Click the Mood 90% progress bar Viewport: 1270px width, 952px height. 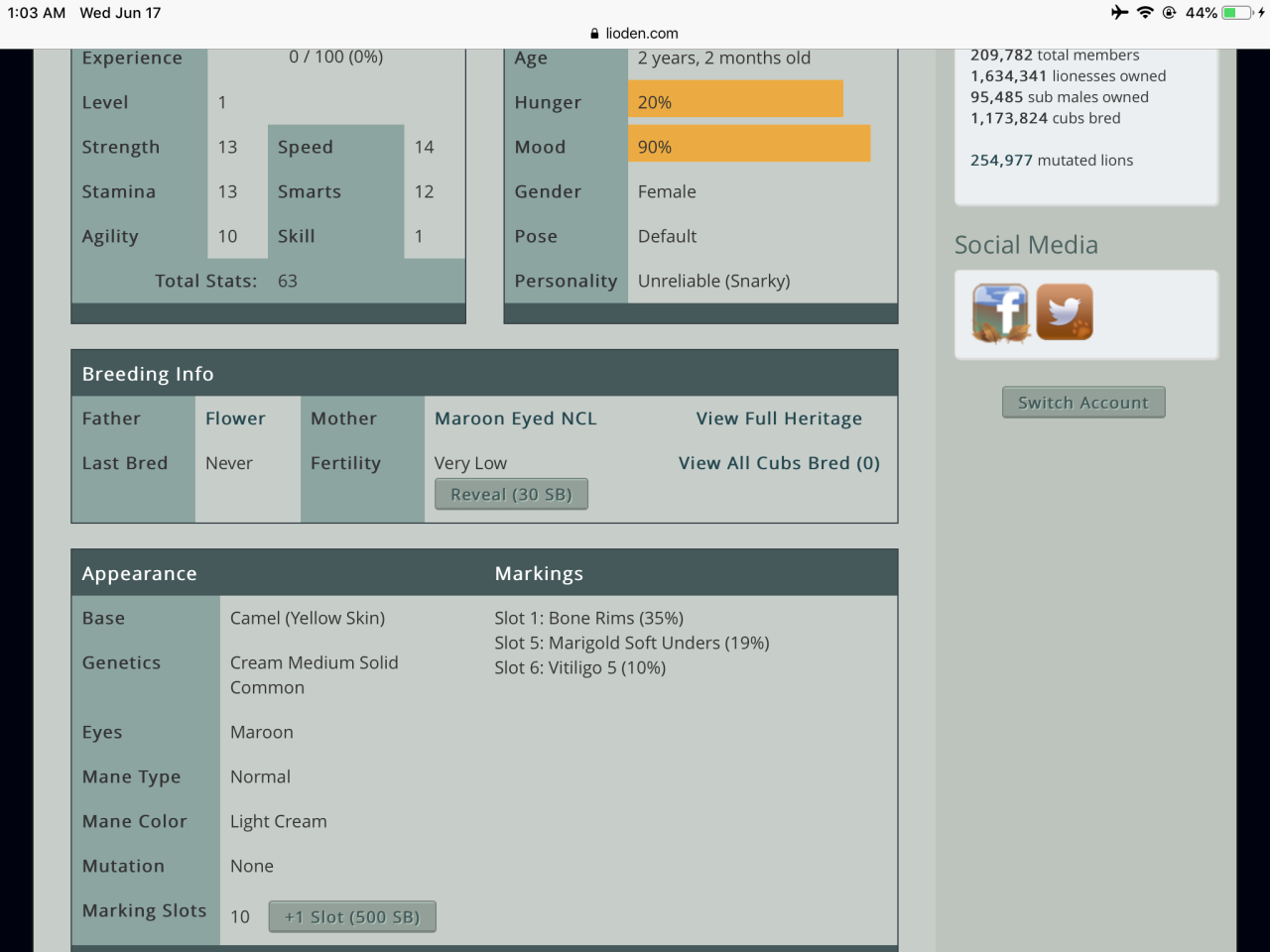749,144
